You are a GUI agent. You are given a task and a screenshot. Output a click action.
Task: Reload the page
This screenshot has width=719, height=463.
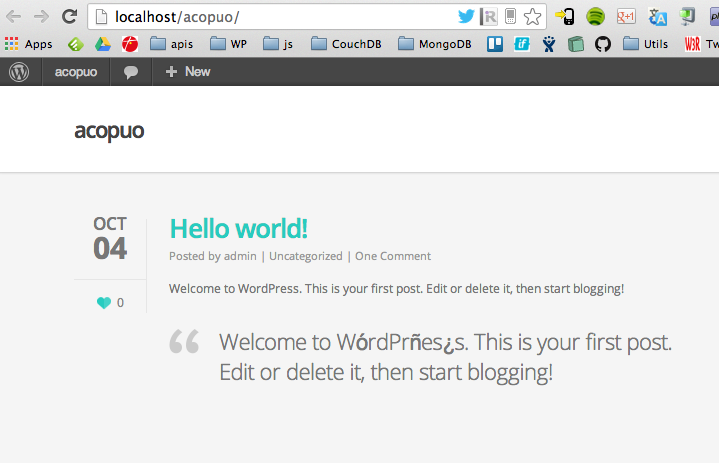coord(69,16)
